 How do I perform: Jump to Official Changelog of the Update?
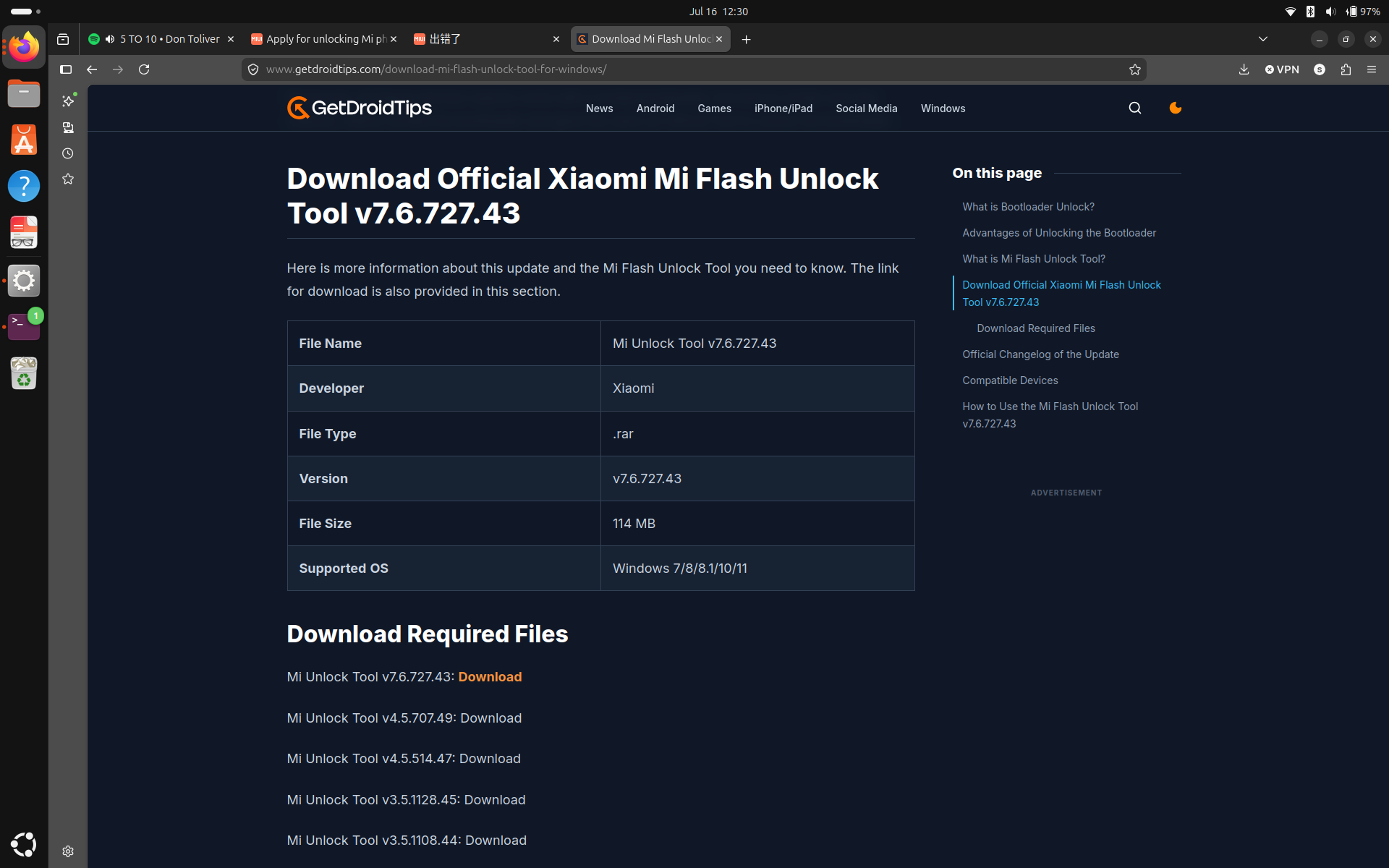[x=1040, y=354]
